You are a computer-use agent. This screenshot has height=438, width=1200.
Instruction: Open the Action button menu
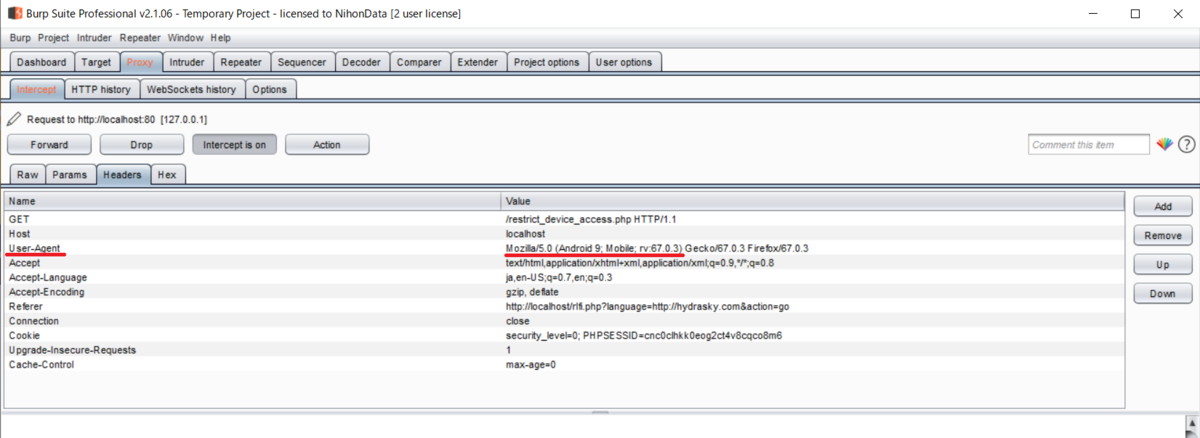coord(327,144)
